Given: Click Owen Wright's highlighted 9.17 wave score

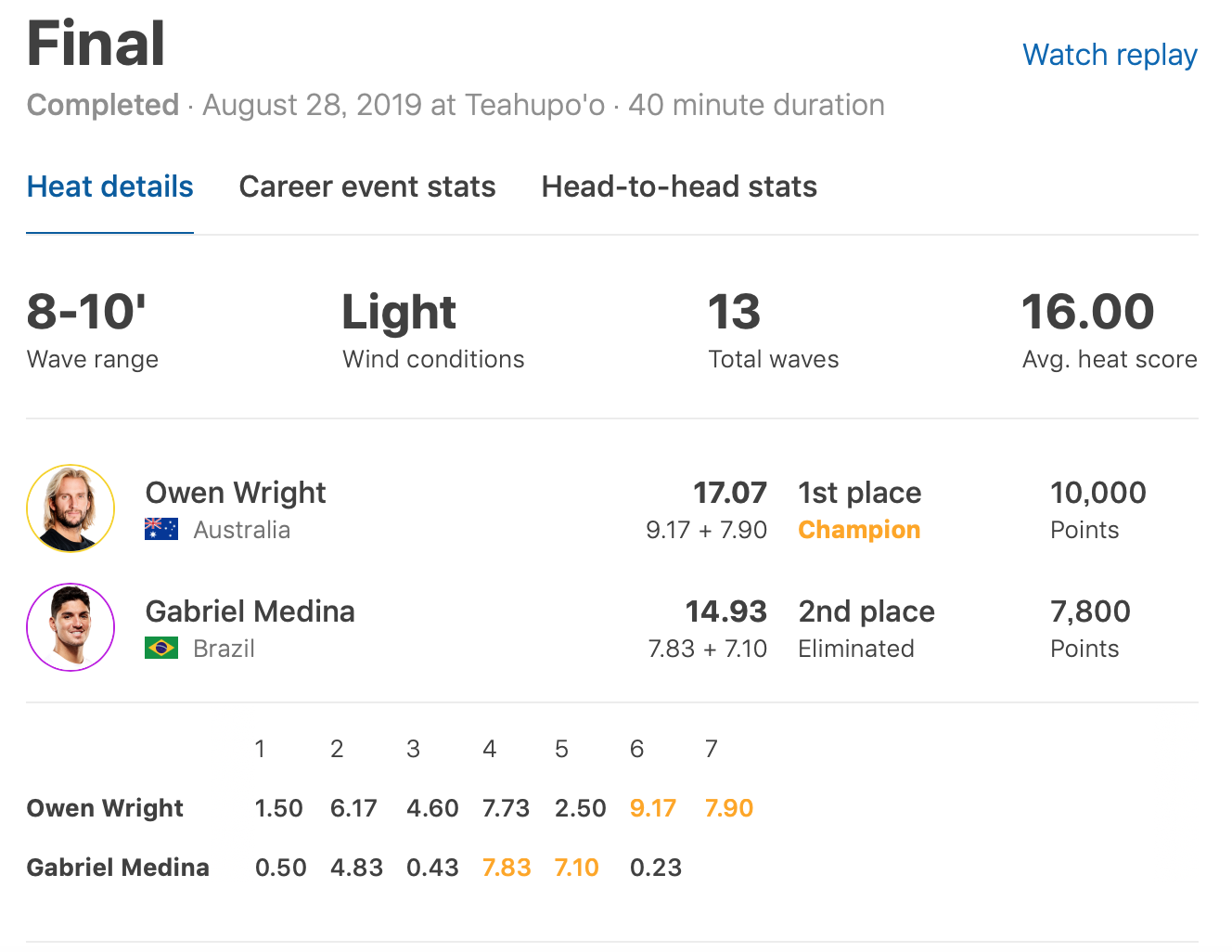Looking at the screenshot, I should [652, 808].
